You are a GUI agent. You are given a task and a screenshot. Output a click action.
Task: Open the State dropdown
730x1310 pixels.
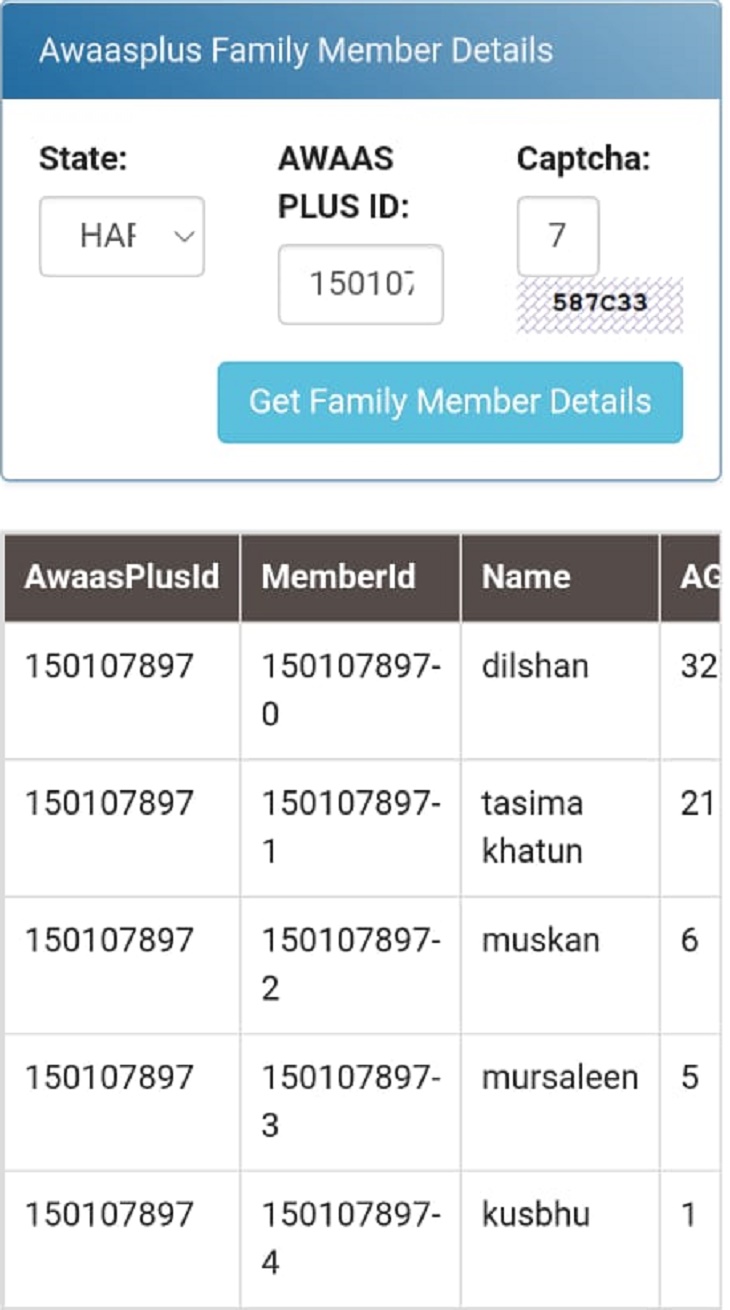point(121,237)
